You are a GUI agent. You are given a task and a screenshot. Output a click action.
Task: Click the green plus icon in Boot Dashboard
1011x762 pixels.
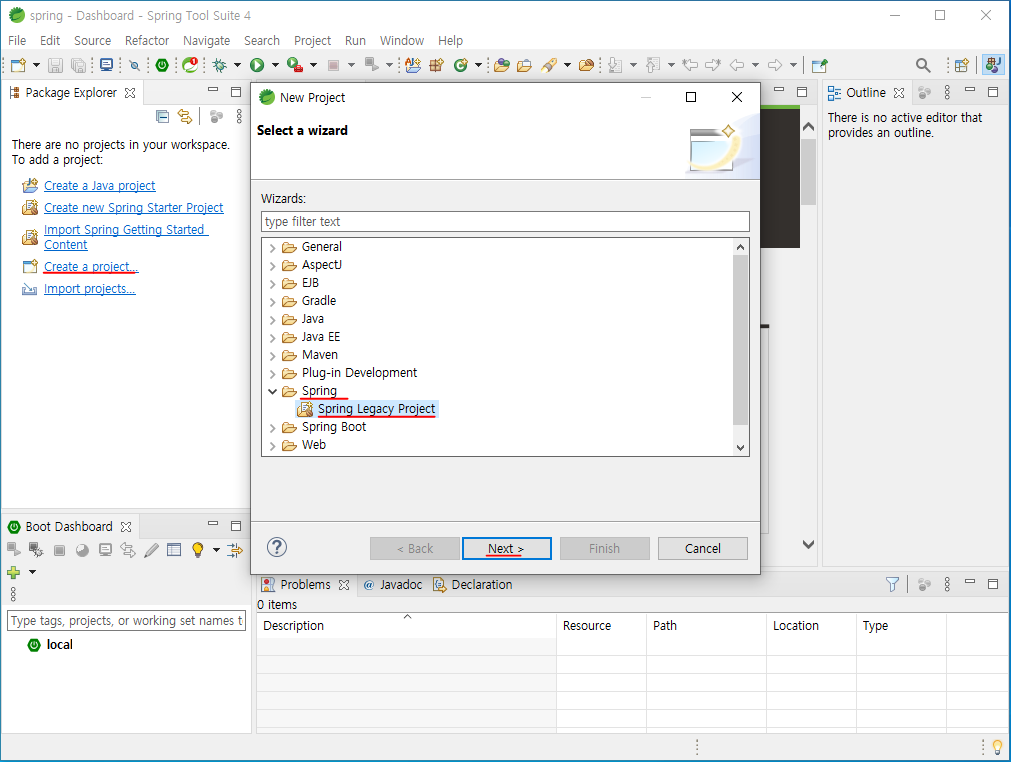click(14, 572)
